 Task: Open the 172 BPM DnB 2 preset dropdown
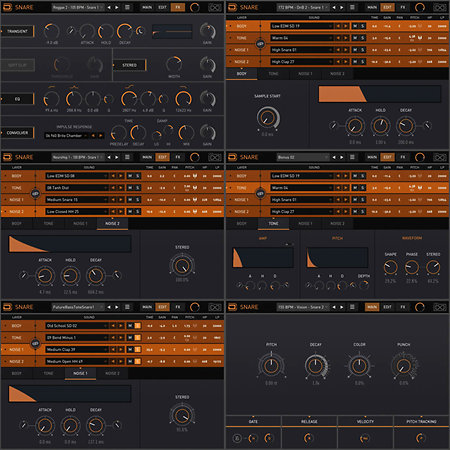click(303, 7)
